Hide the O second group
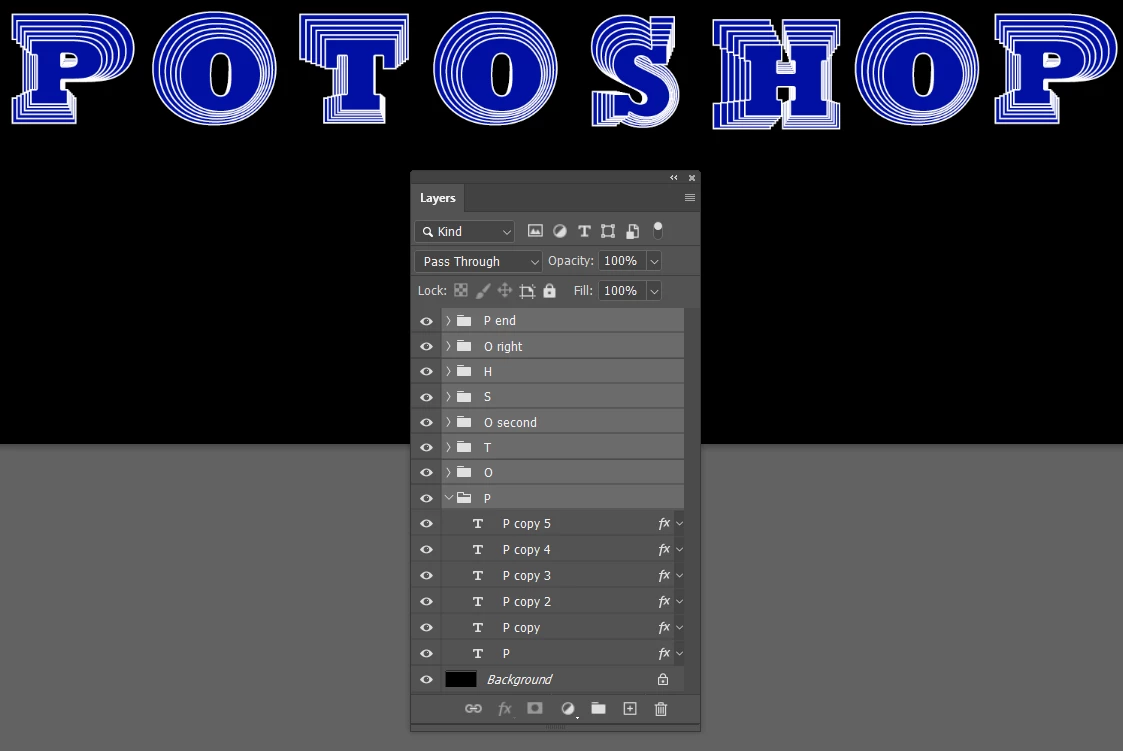 click(426, 422)
